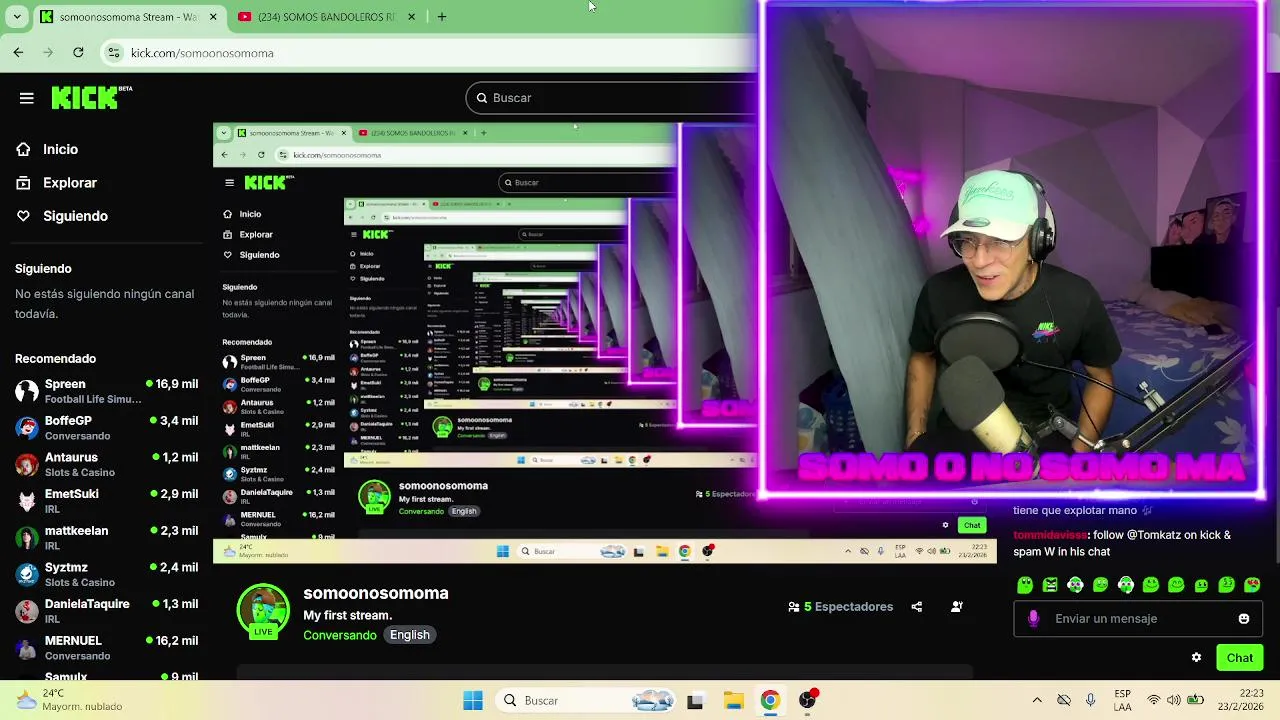Click the follow user icon beside share

[x=957, y=607]
